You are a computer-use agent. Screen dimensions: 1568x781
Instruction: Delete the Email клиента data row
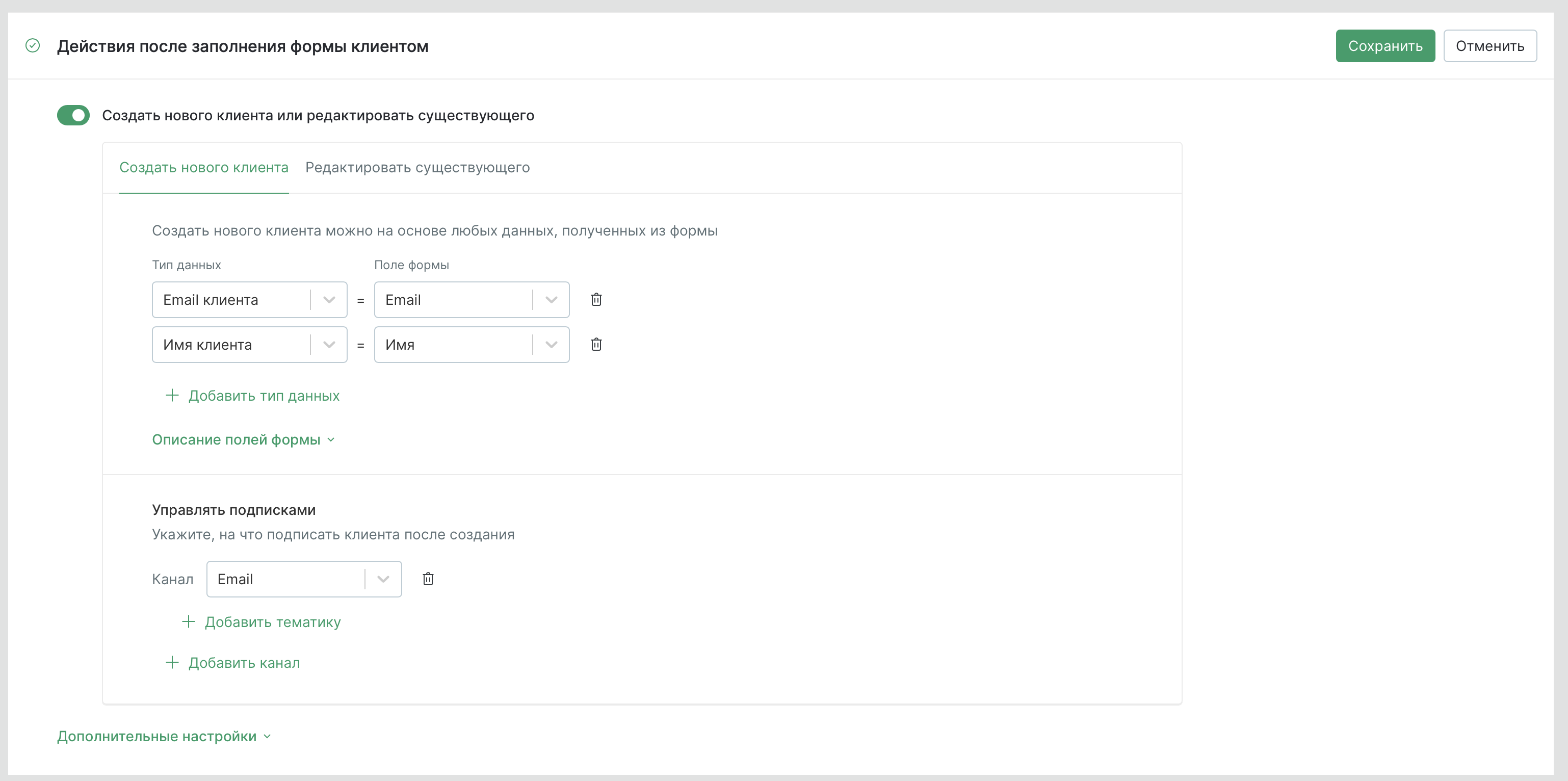coord(596,299)
